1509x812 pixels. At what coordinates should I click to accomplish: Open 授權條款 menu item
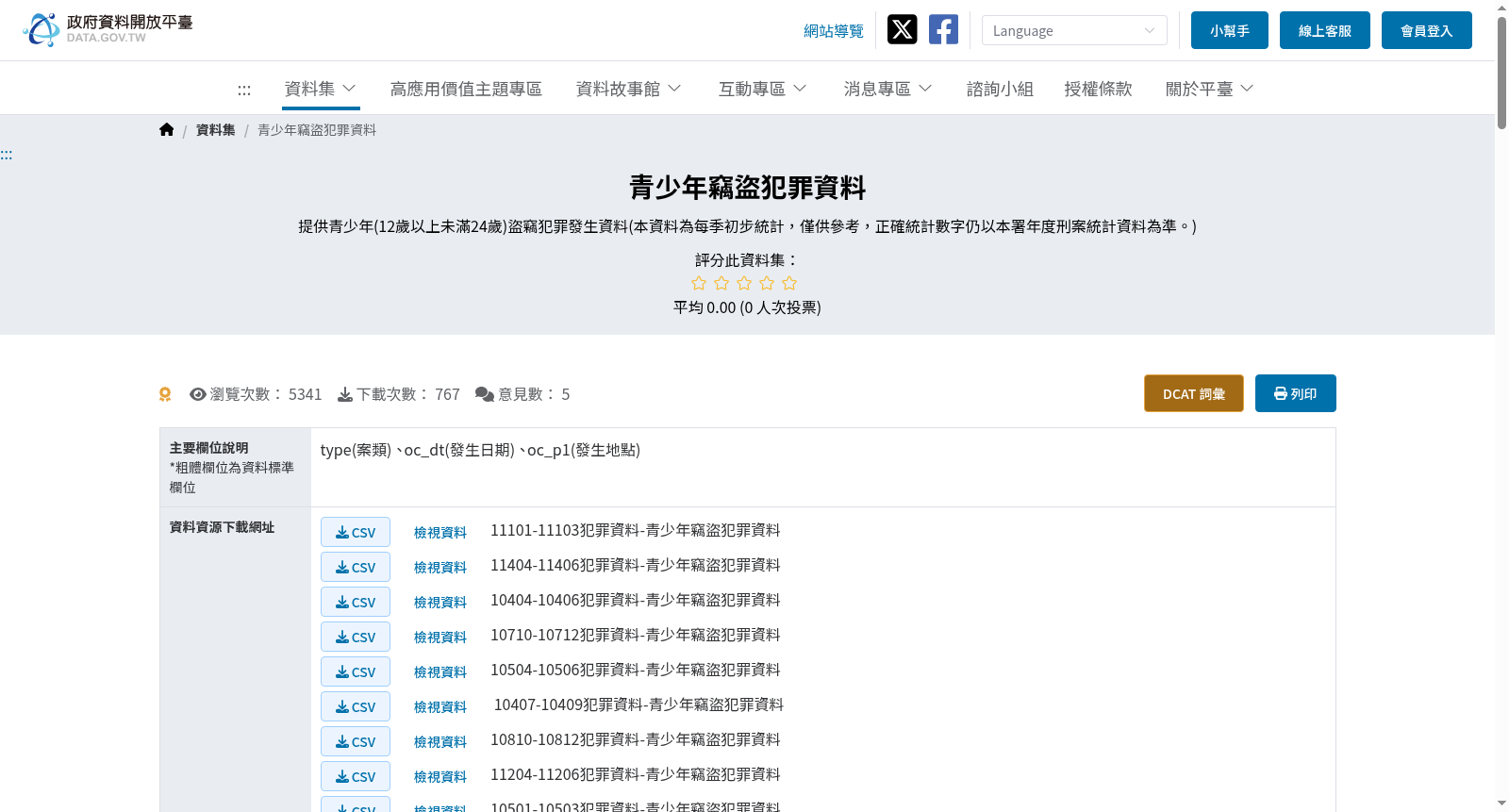tap(1098, 89)
